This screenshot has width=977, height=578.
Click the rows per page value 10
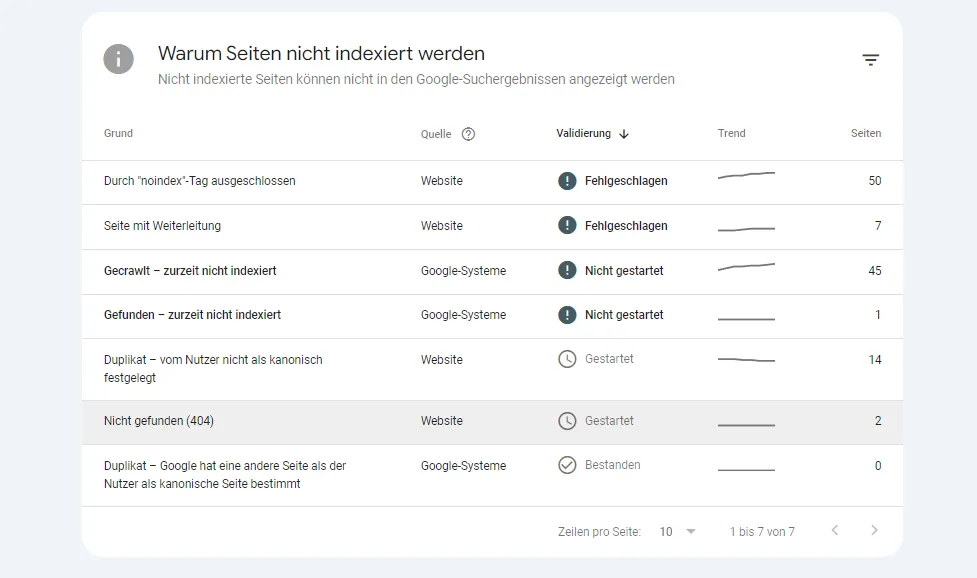666,531
